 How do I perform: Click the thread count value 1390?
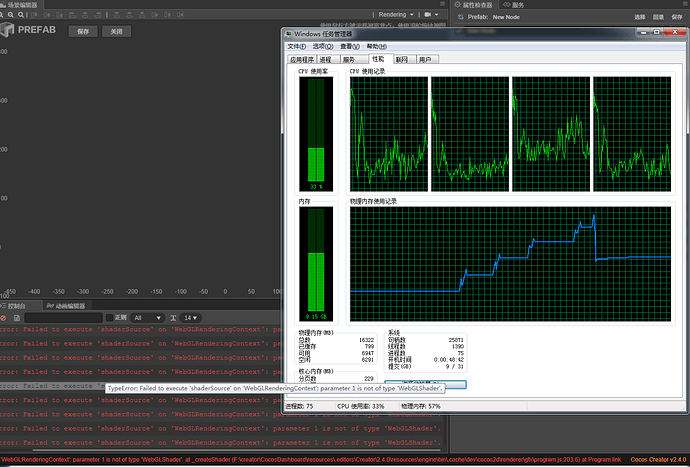[x=458, y=346]
